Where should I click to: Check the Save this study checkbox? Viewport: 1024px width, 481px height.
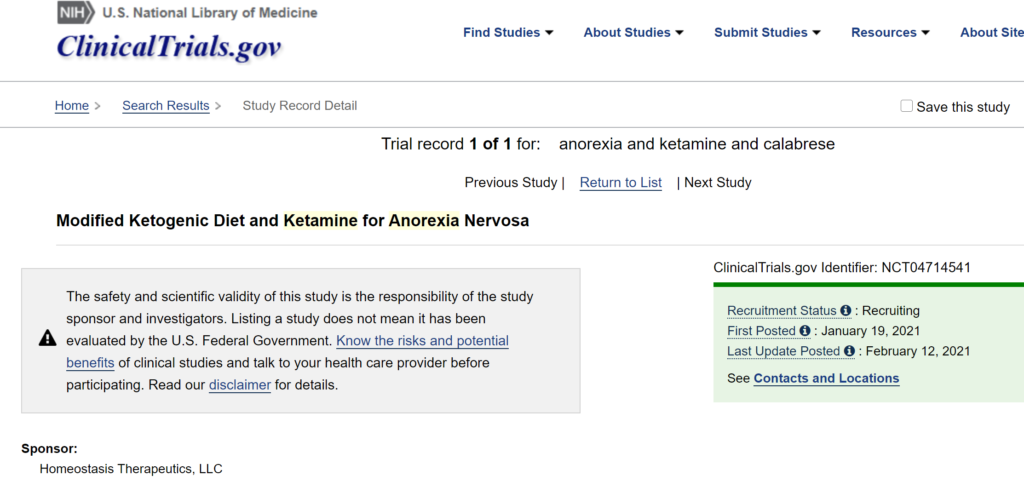click(x=907, y=106)
